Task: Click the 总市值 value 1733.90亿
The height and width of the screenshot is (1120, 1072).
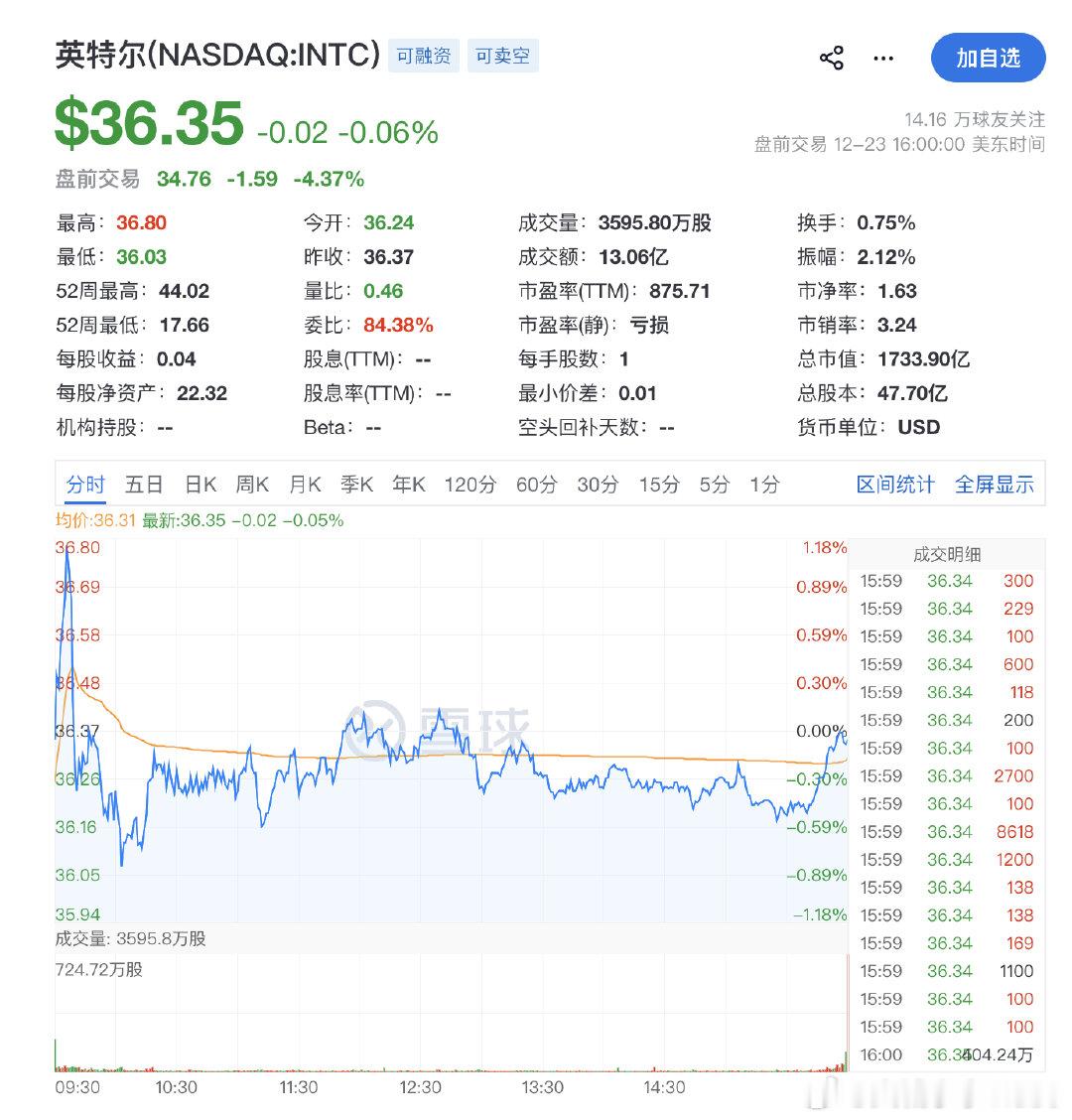Action: click(x=923, y=359)
